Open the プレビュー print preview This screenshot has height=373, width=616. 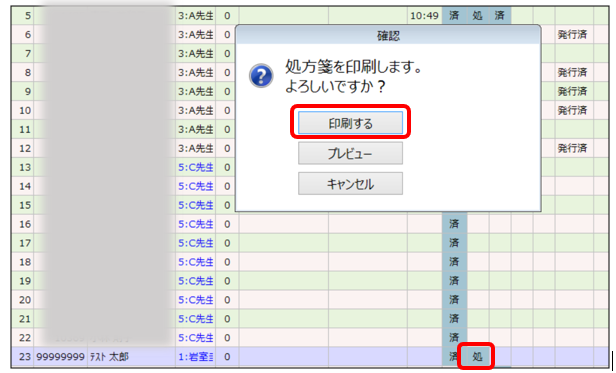tap(350, 153)
